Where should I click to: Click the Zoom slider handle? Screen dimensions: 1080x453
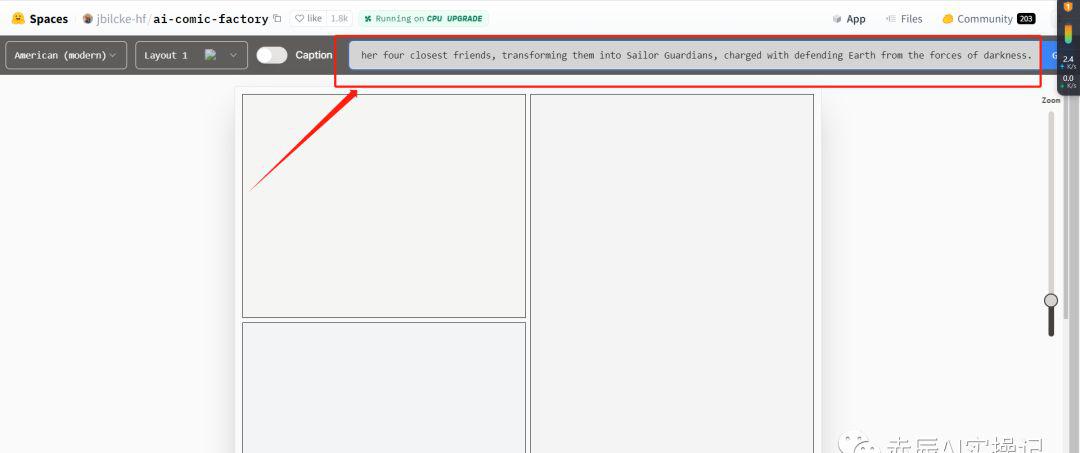(x=1051, y=300)
